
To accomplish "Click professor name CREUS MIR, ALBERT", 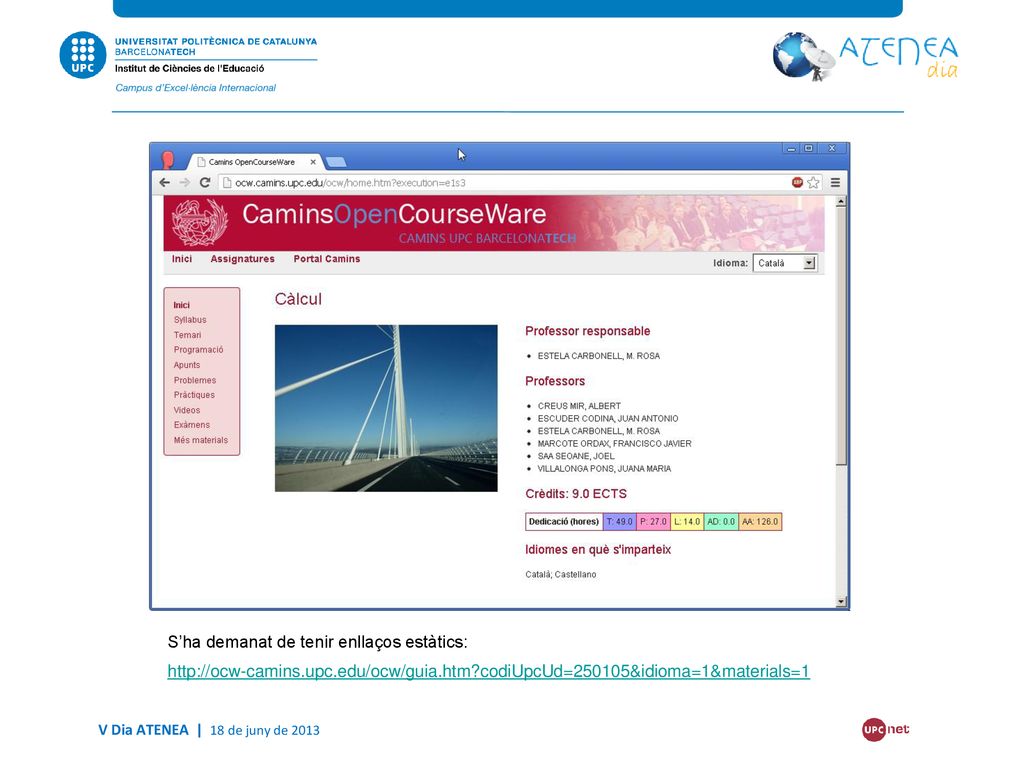I will point(579,406).
